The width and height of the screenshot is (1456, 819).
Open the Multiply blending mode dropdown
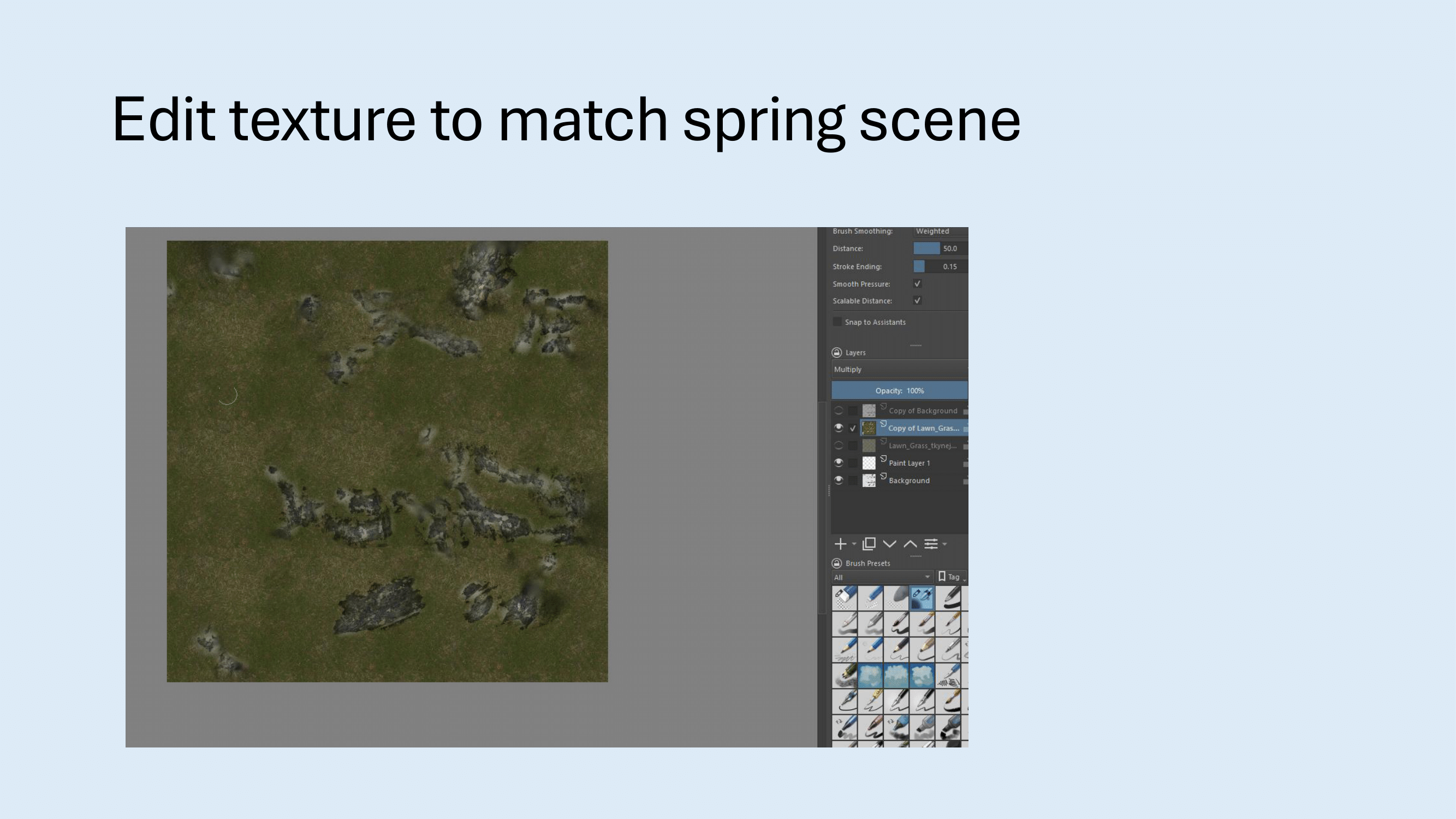point(899,370)
